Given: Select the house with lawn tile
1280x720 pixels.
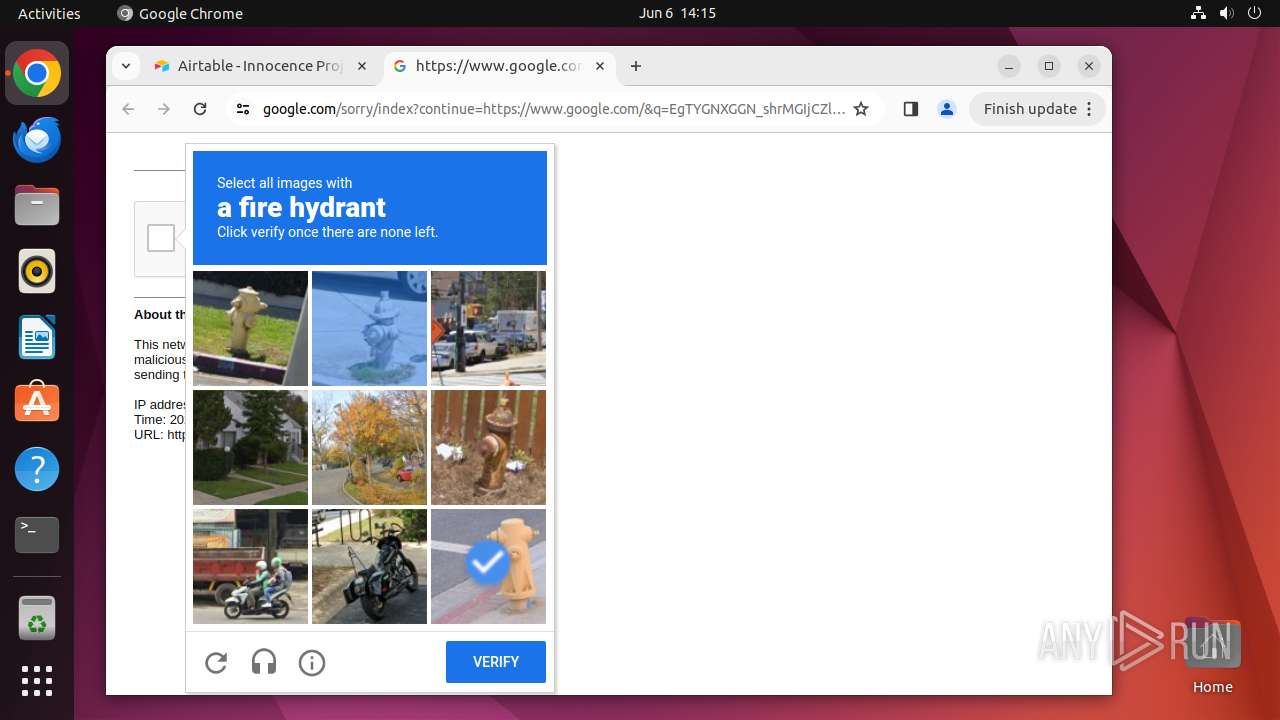Looking at the screenshot, I should 250,447.
